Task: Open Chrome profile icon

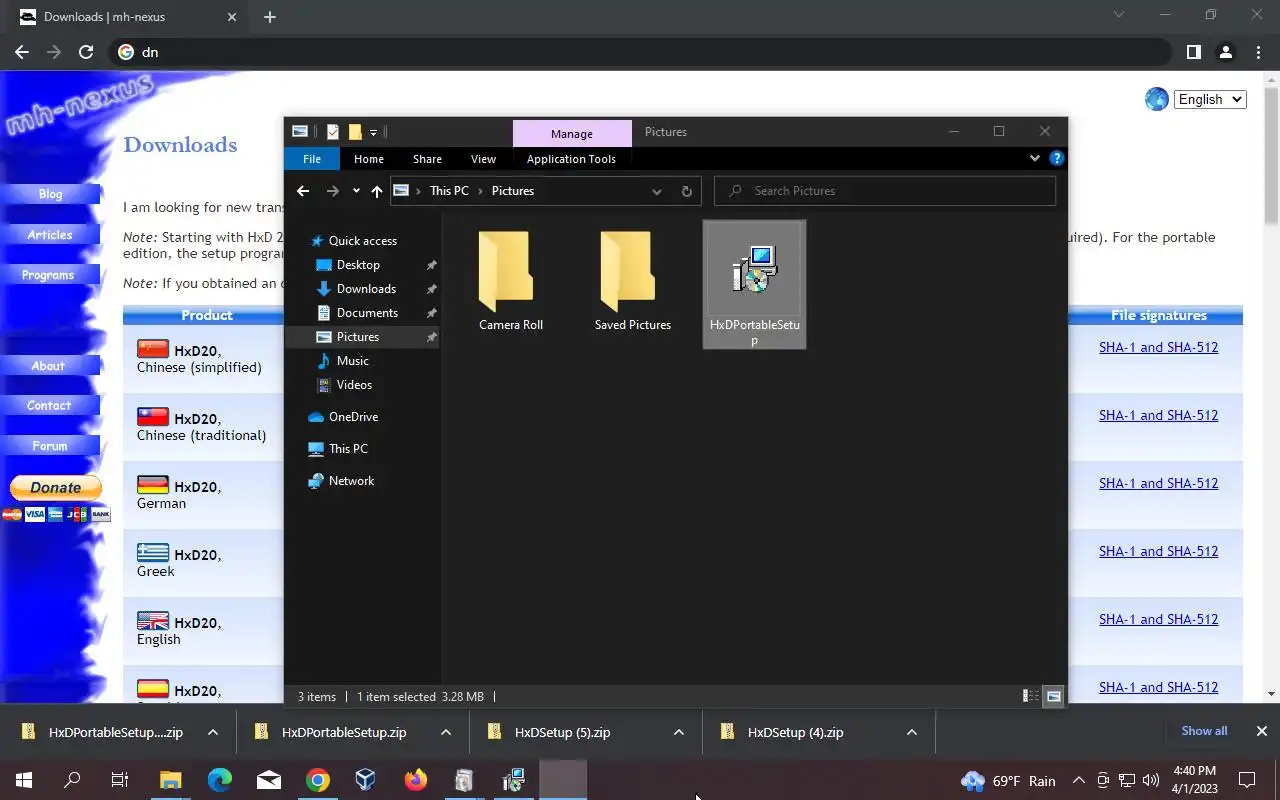Action: (x=1226, y=52)
